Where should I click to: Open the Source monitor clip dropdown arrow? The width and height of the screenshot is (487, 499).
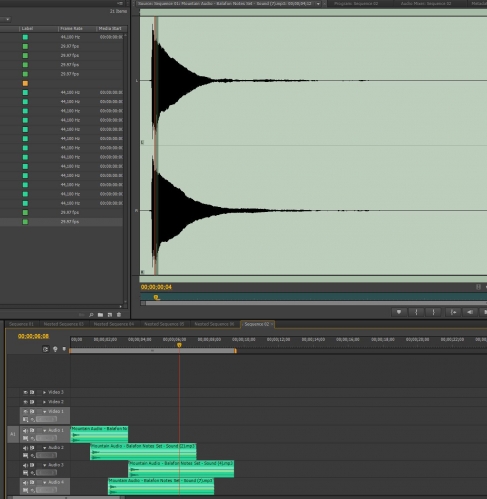(318, 4)
